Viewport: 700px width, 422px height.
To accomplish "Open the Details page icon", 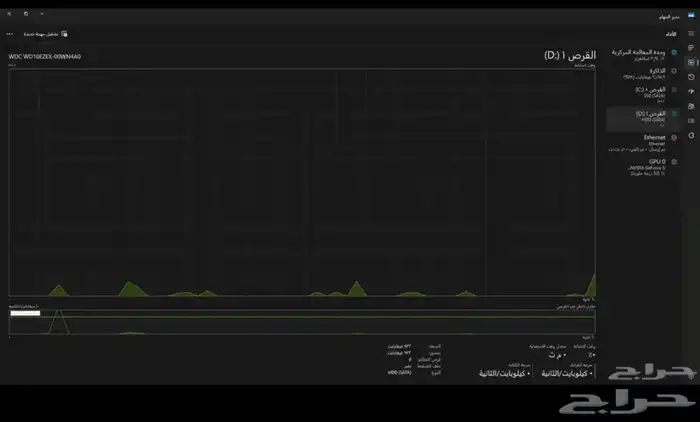I will point(690,119).
